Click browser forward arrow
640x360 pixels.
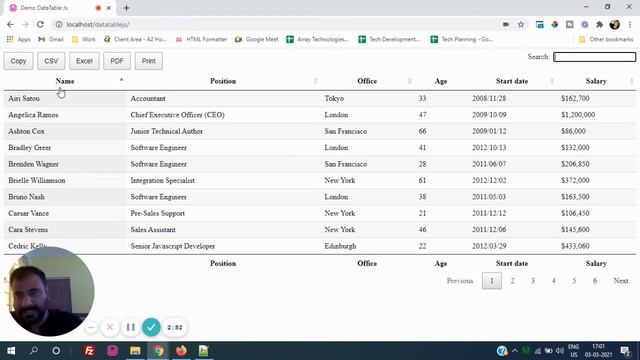25,24
